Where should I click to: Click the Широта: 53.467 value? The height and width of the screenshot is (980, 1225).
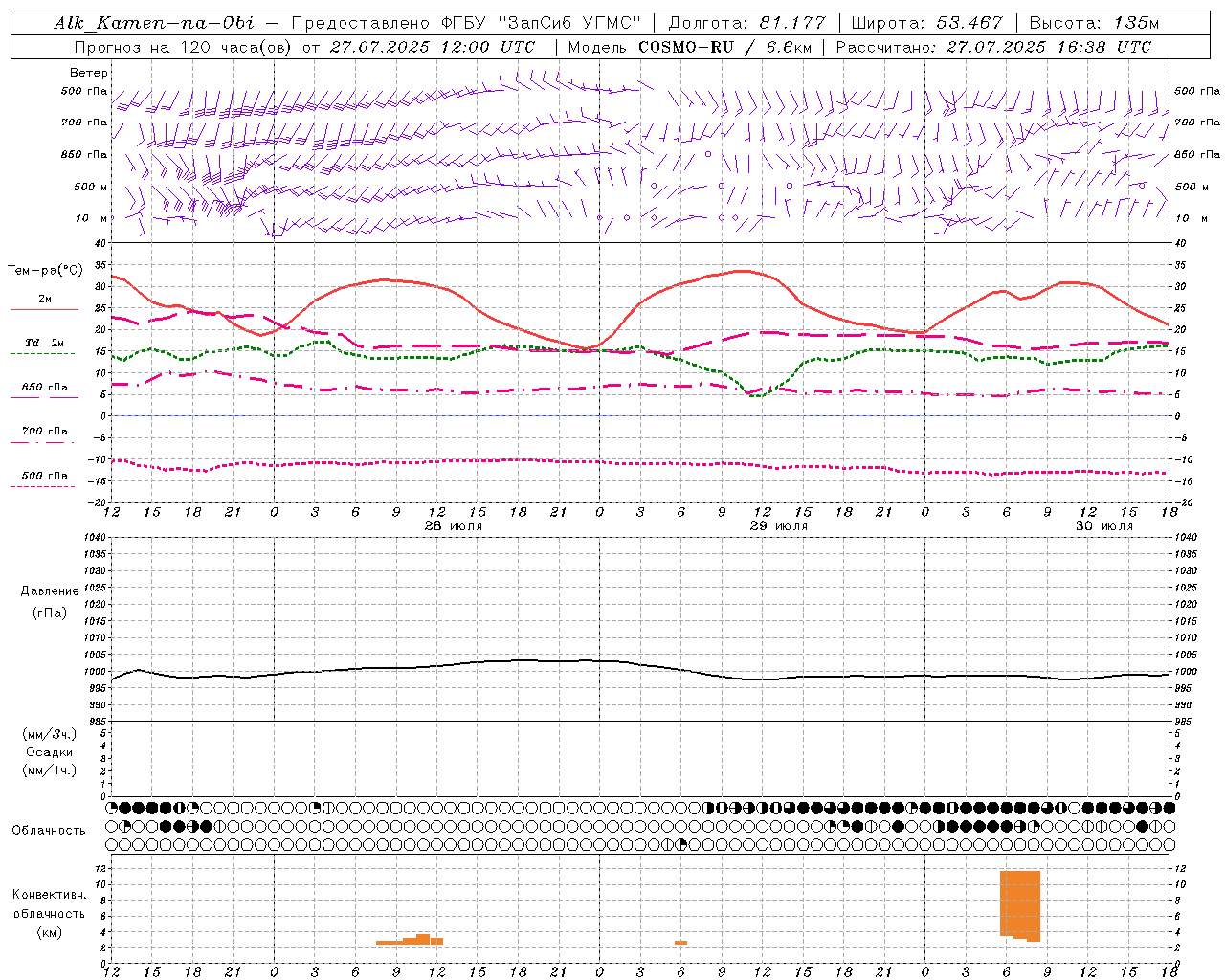click(x=927, y=23)
